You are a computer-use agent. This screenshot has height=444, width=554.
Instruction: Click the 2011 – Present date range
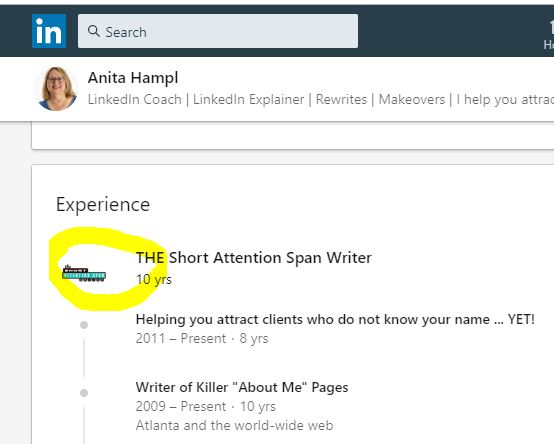click(181, 338)
